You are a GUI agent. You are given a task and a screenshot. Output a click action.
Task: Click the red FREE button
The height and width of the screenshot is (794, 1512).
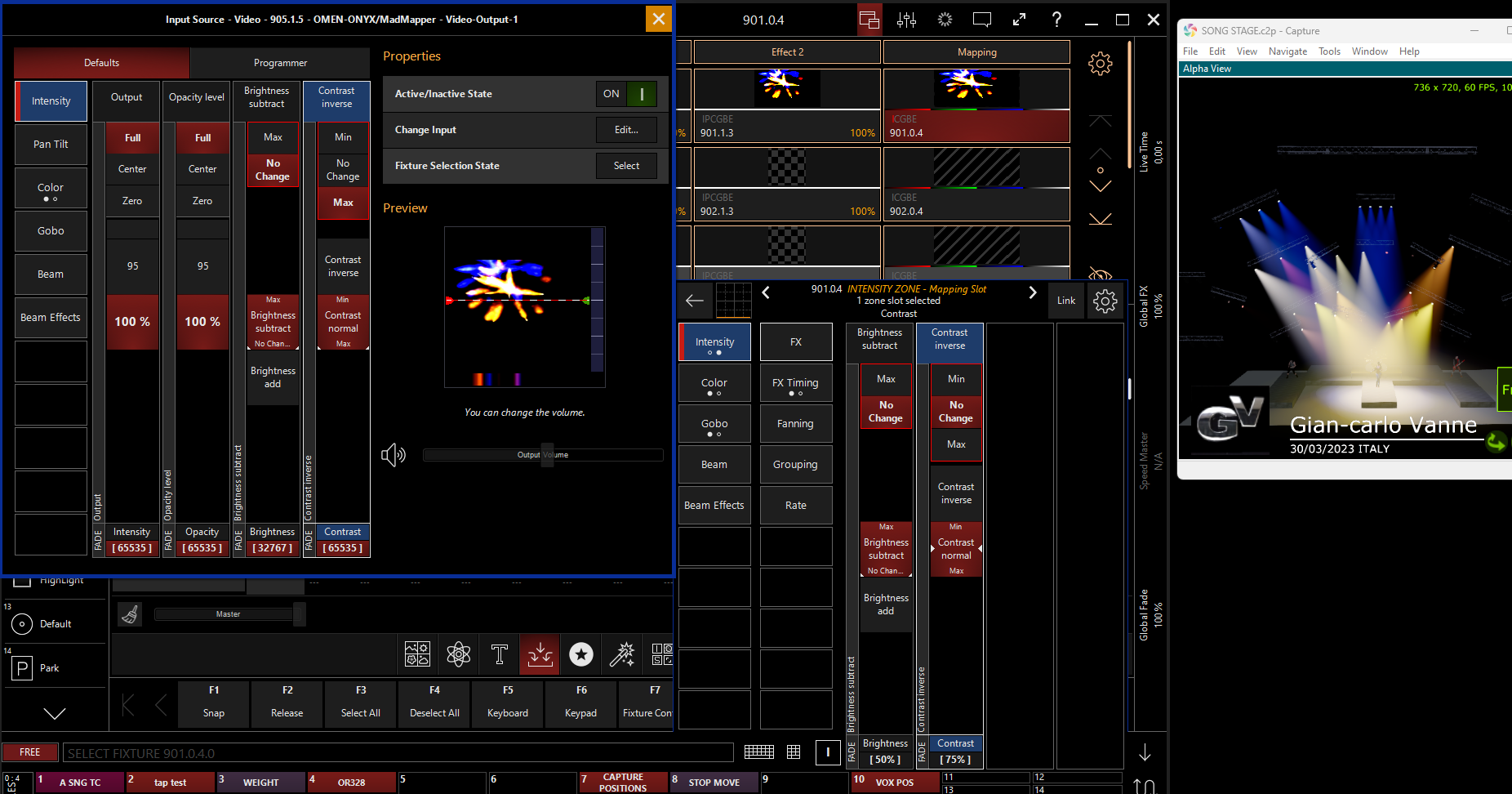coord(30,752)
